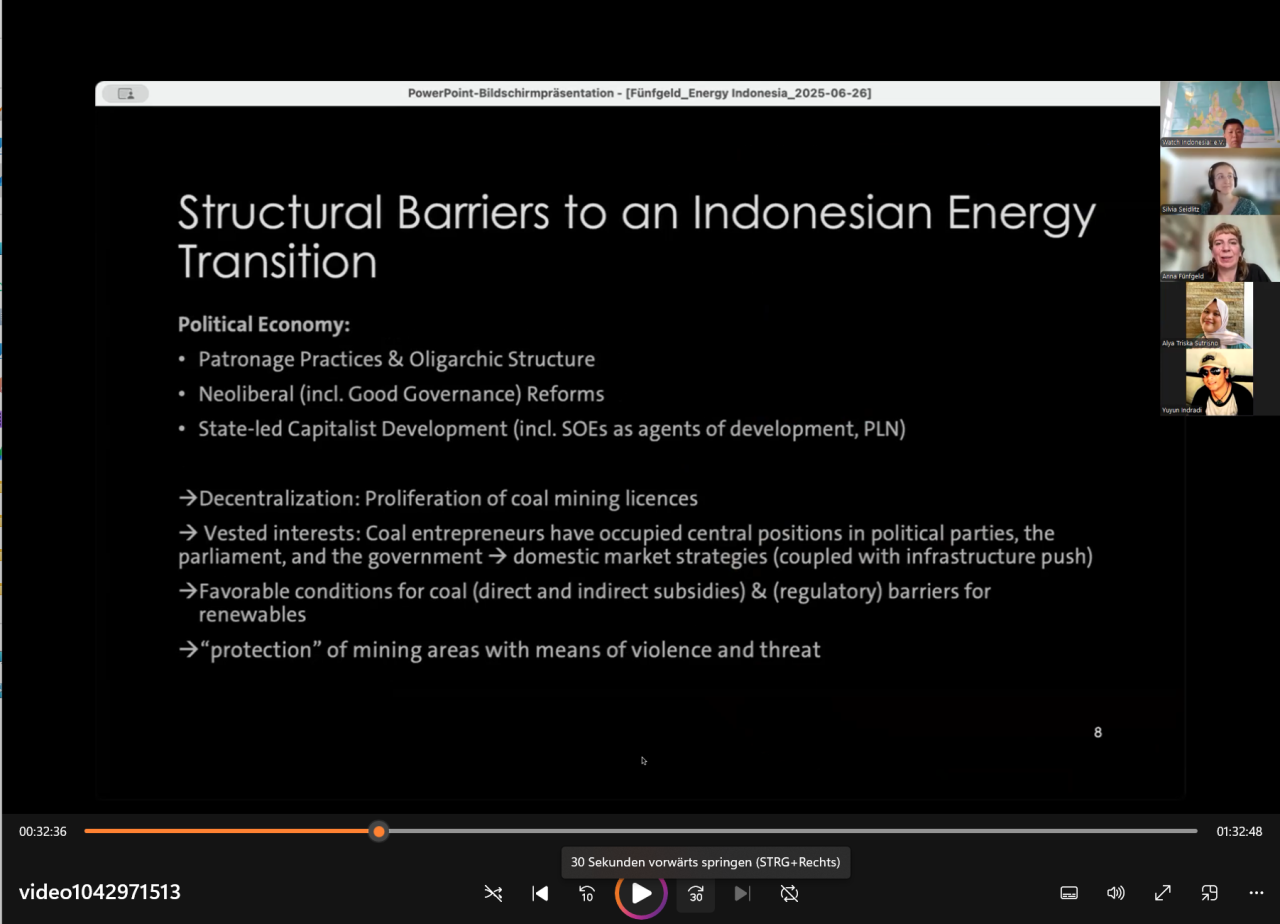Select Silvia Seidlitz's video thumbnail
The height and width of the screenshot is (924, 1280).
tap(1219, 182)
